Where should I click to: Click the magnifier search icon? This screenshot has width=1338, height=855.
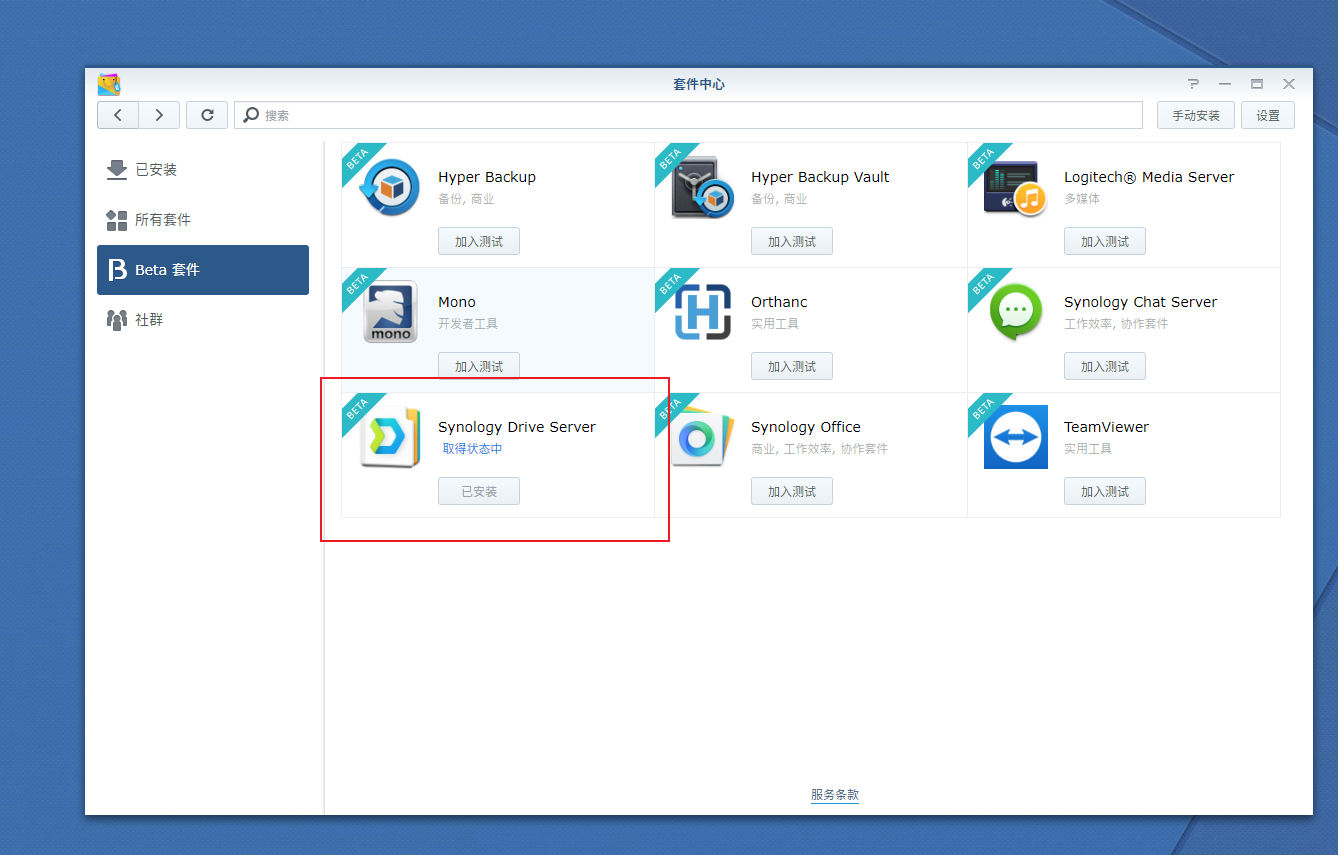coord(252,115)
